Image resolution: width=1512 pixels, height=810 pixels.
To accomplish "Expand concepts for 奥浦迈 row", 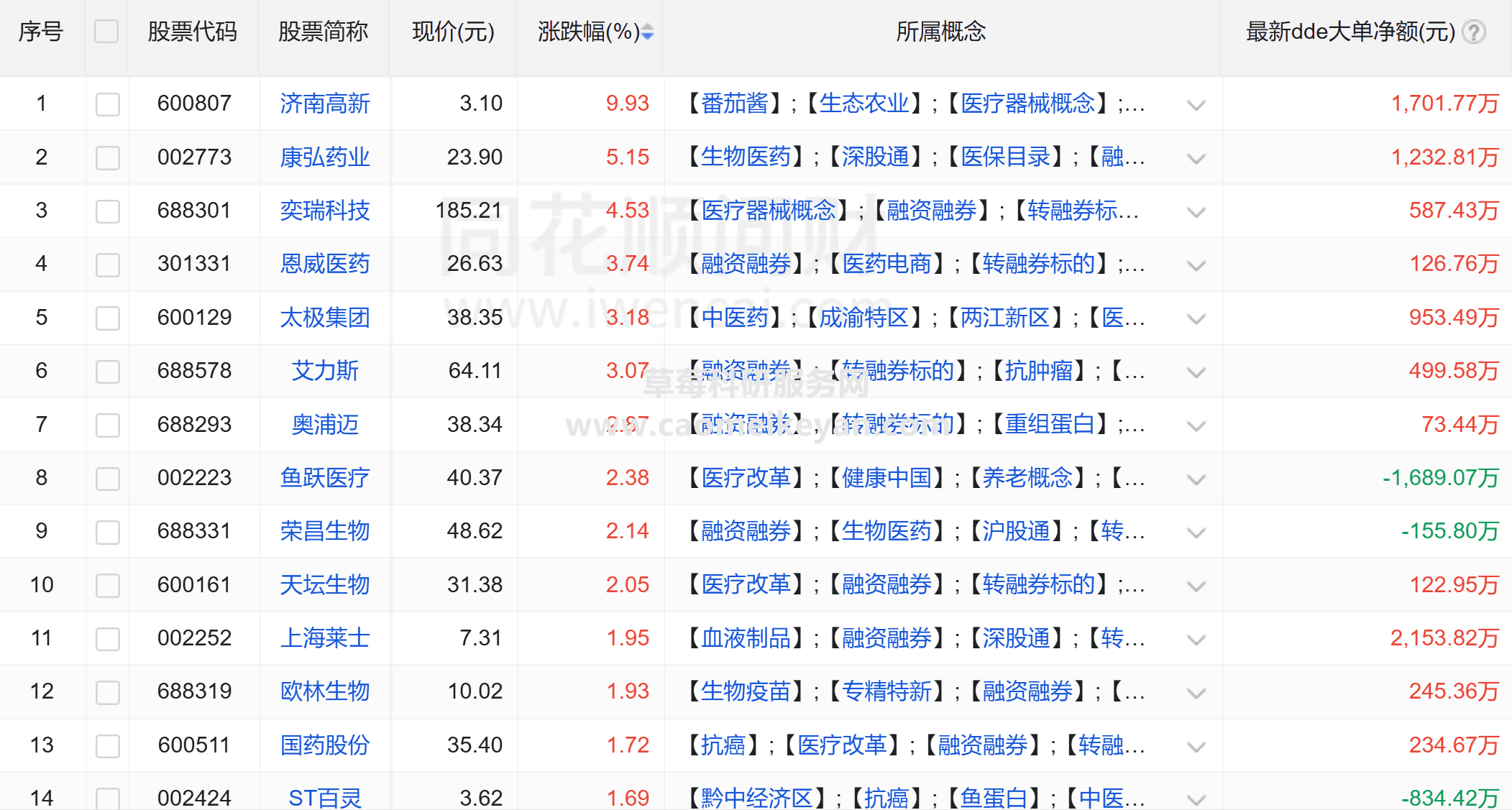I will pos(1196,426).
